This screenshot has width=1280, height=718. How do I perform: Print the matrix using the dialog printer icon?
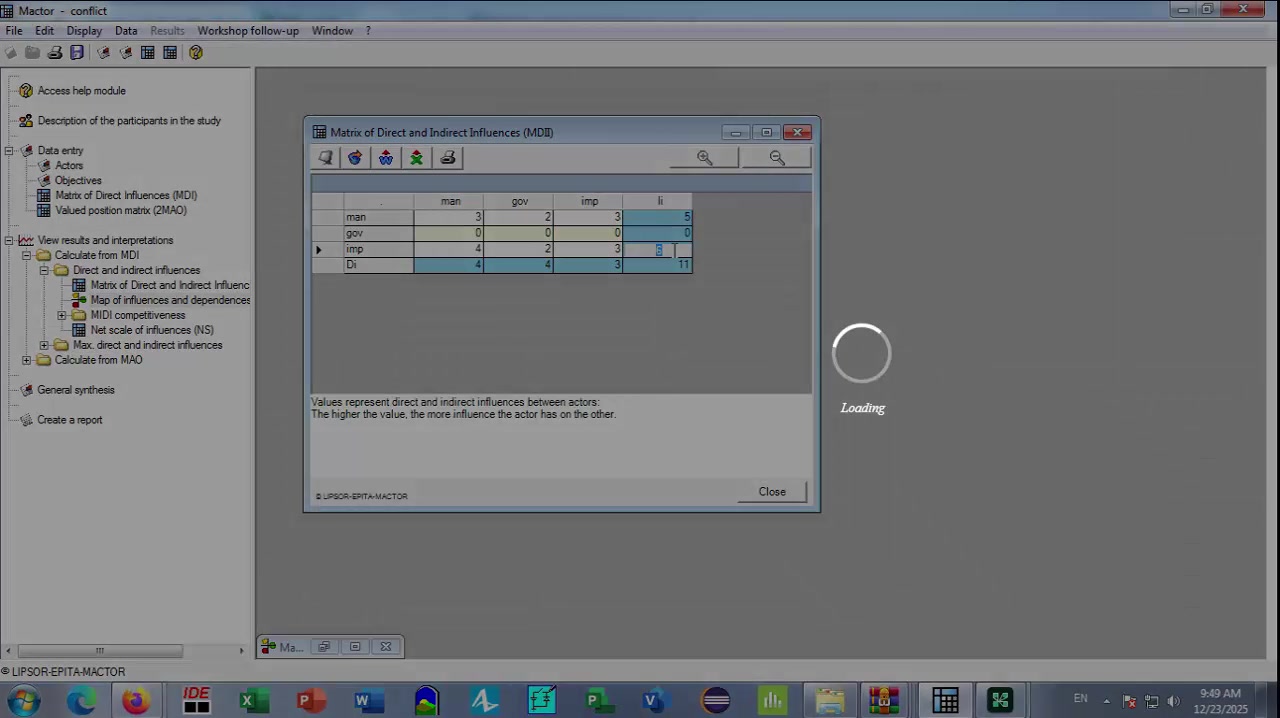coord(448,158)
